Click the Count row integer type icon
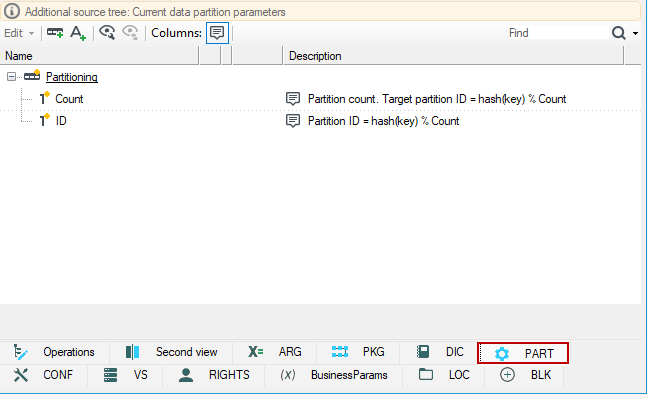Image resolution: width=648 pixels, height=399 pixels. (44, 98)
